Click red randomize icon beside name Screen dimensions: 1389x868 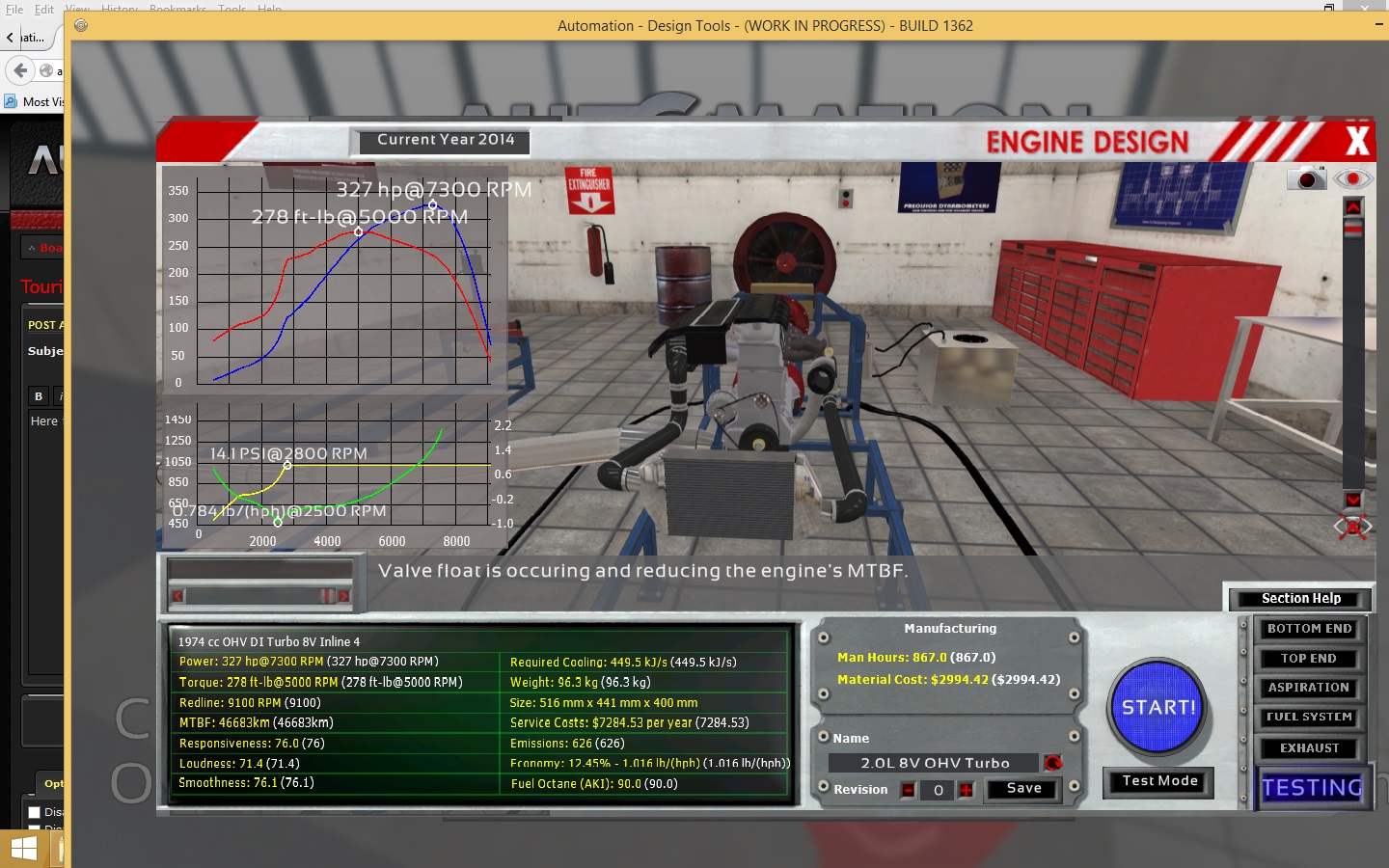1052,763
